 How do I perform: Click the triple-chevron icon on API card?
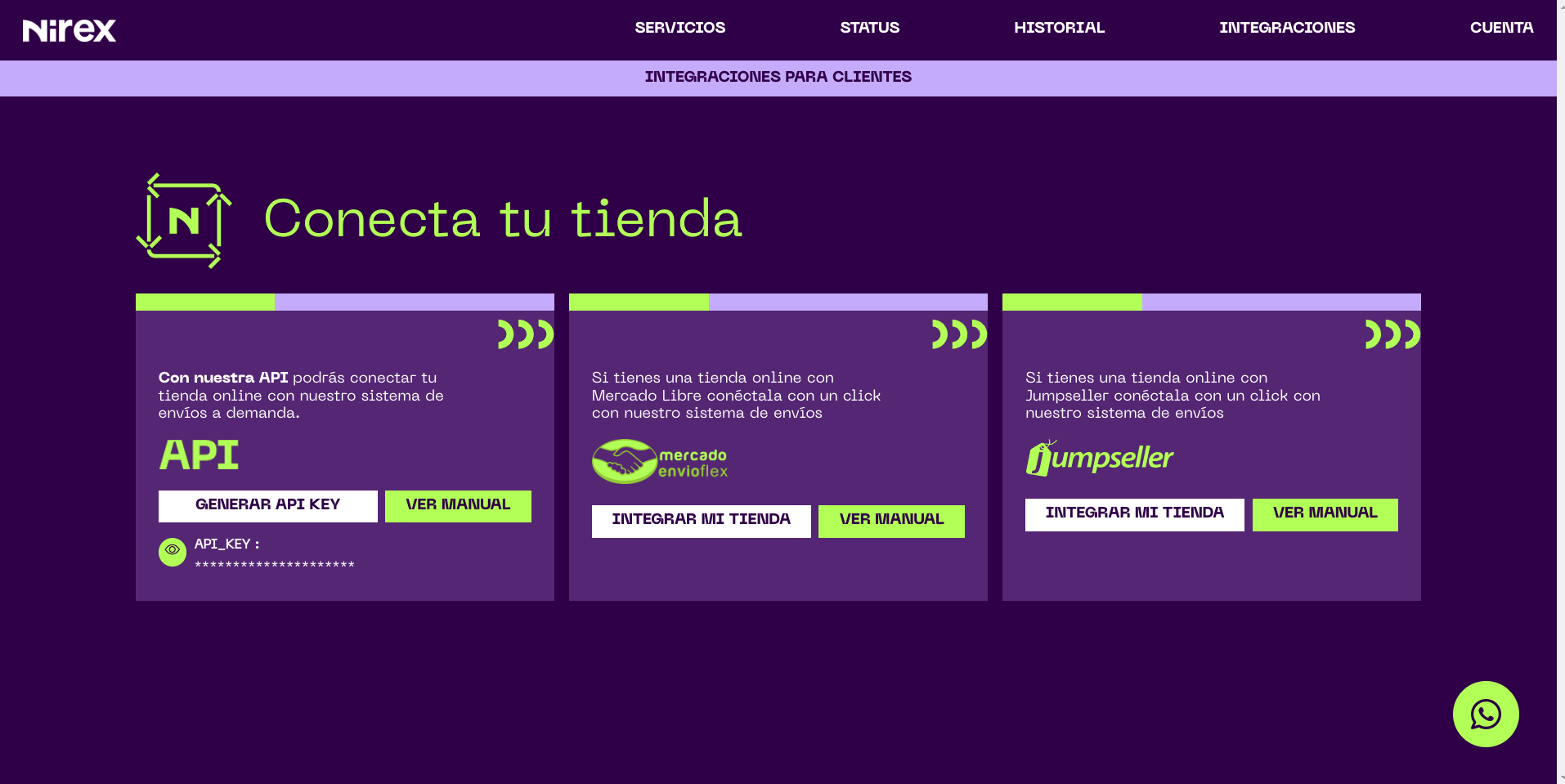(x=525, y=334)
